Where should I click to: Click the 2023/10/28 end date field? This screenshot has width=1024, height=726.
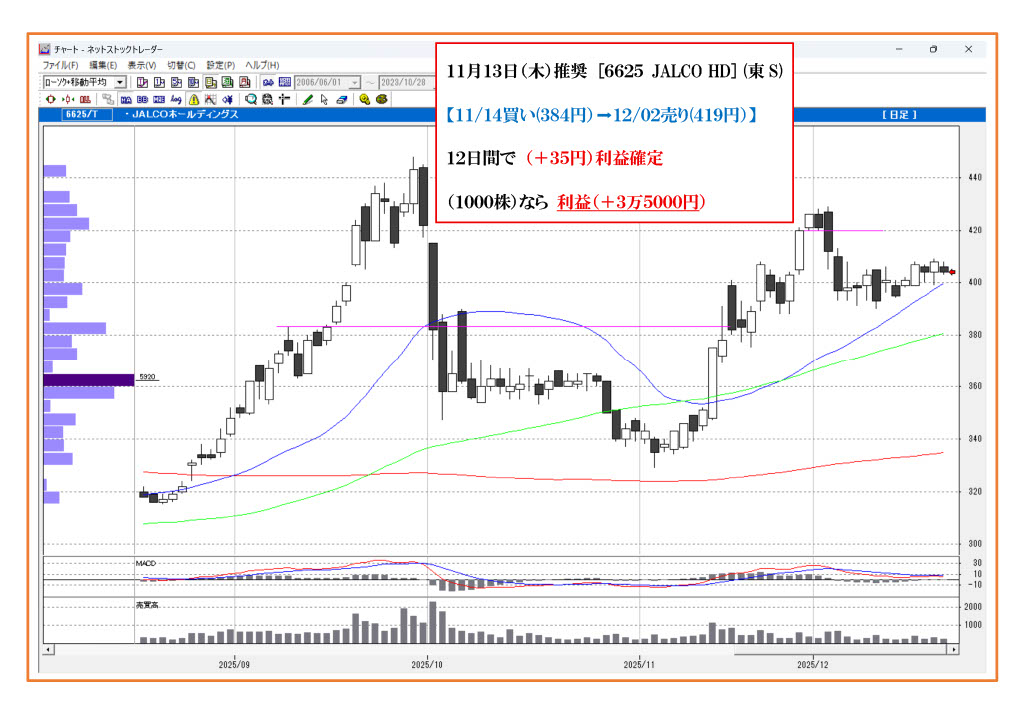[x=402, y=82]
